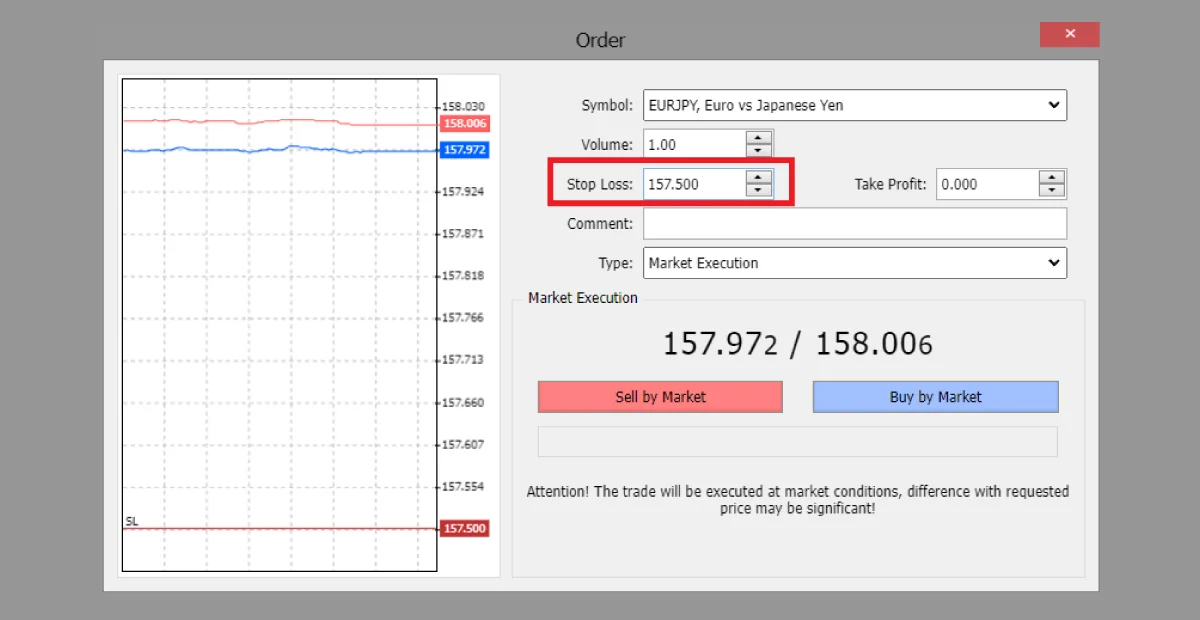Click the Volume up stepper arrow
Image resolution: width=1200 pixels, height=620 pixels.
[758, 139]
